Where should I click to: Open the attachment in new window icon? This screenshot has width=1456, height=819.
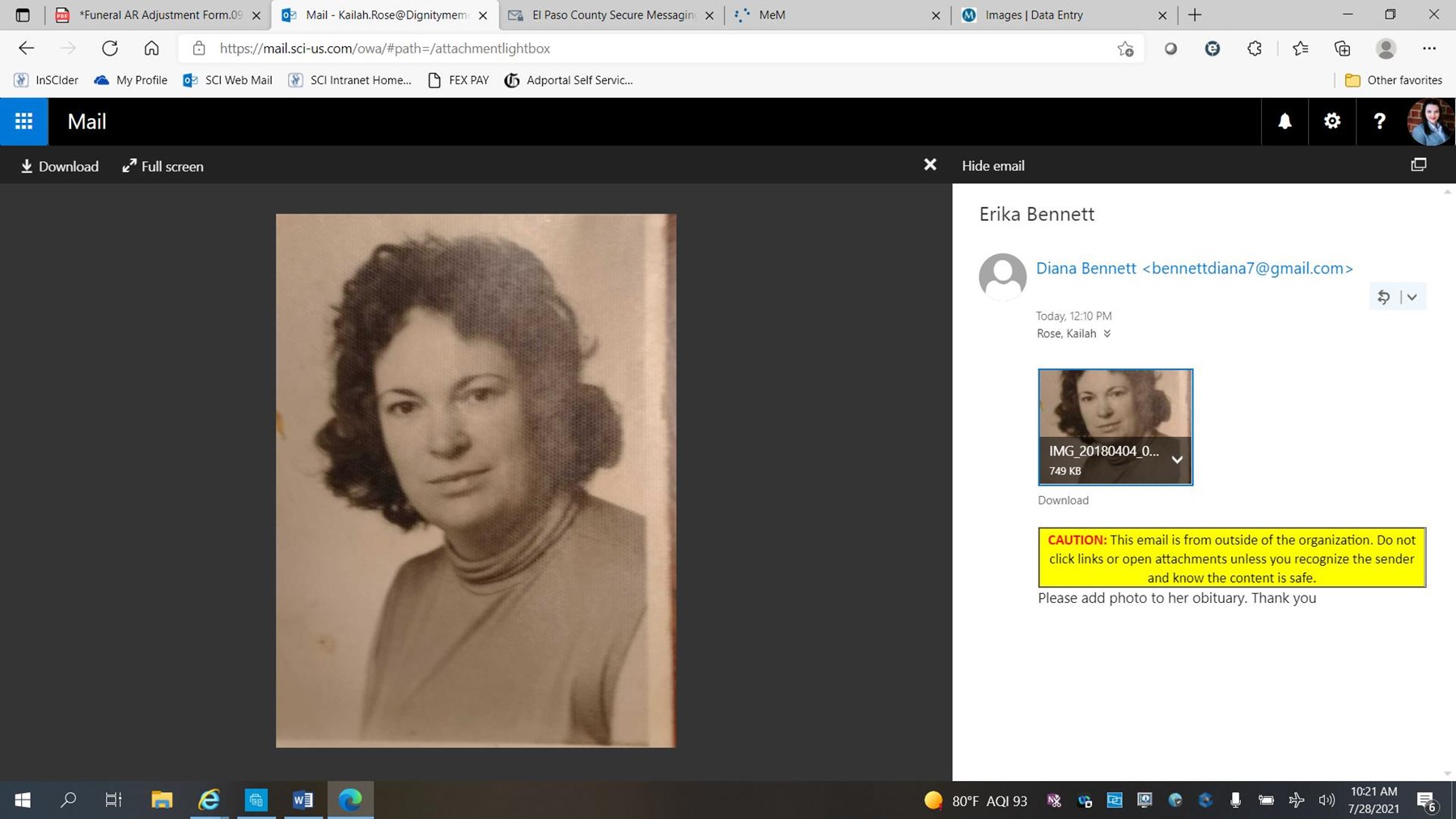coord(1419,164)
